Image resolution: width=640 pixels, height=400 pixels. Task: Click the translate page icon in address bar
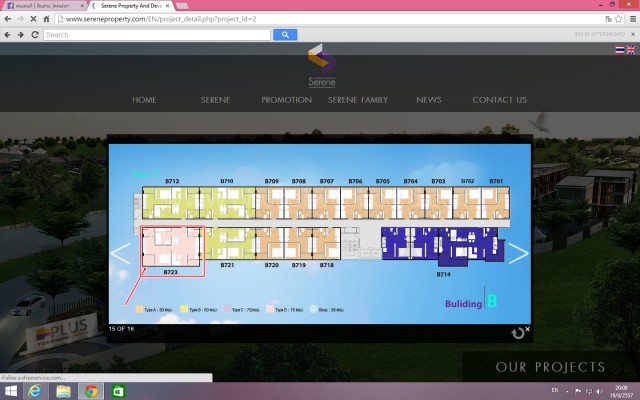click(609, 19)
